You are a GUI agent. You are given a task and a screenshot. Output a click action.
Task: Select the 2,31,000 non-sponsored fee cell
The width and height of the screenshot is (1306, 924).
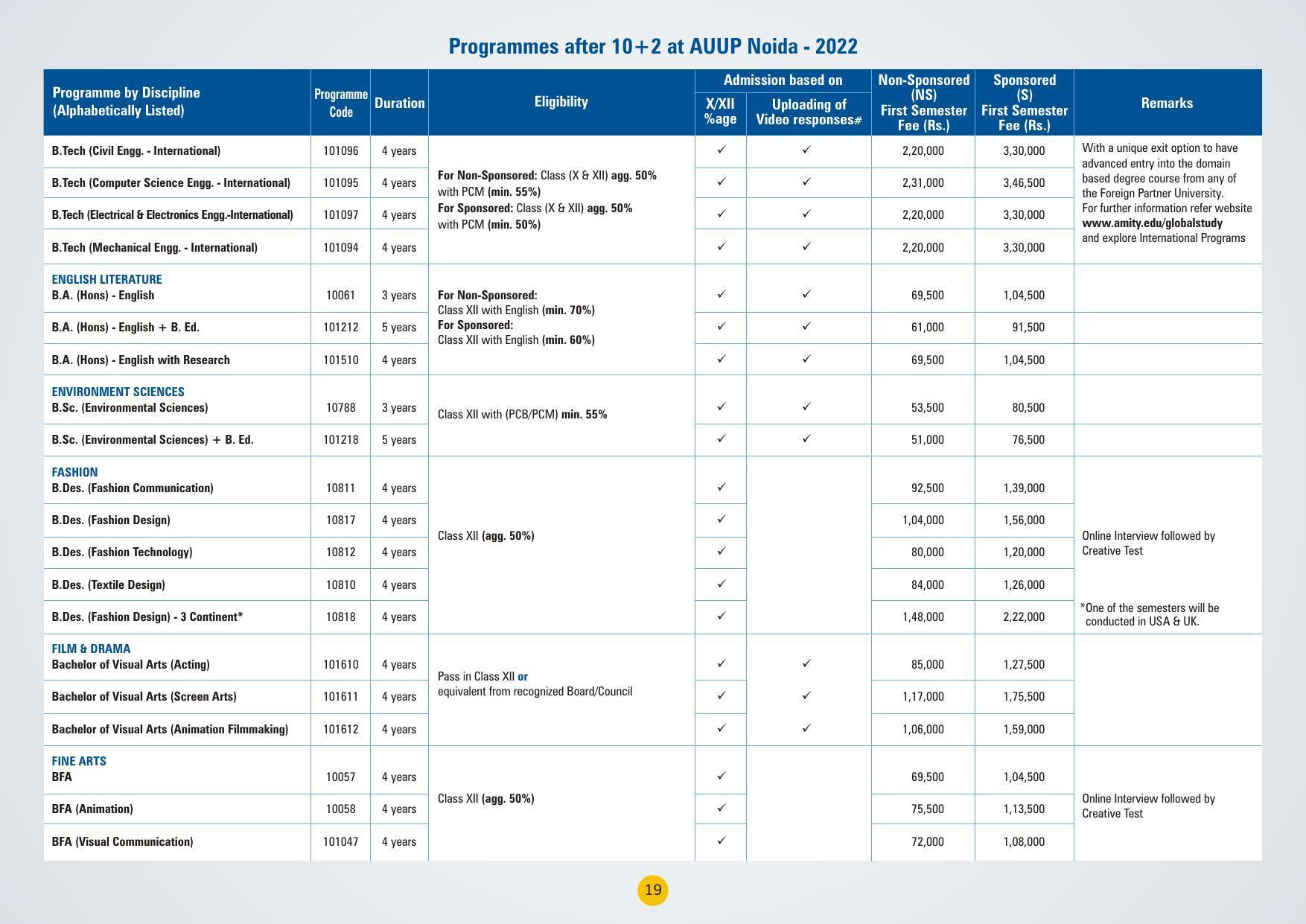[923, 182]
